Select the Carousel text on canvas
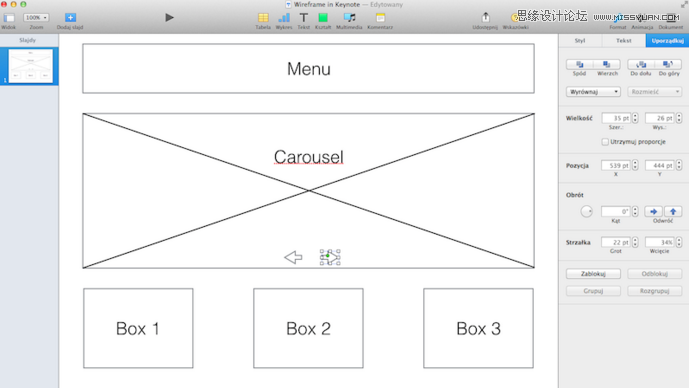Viewport: 690px width, 388px height. [x=308, y=157]
